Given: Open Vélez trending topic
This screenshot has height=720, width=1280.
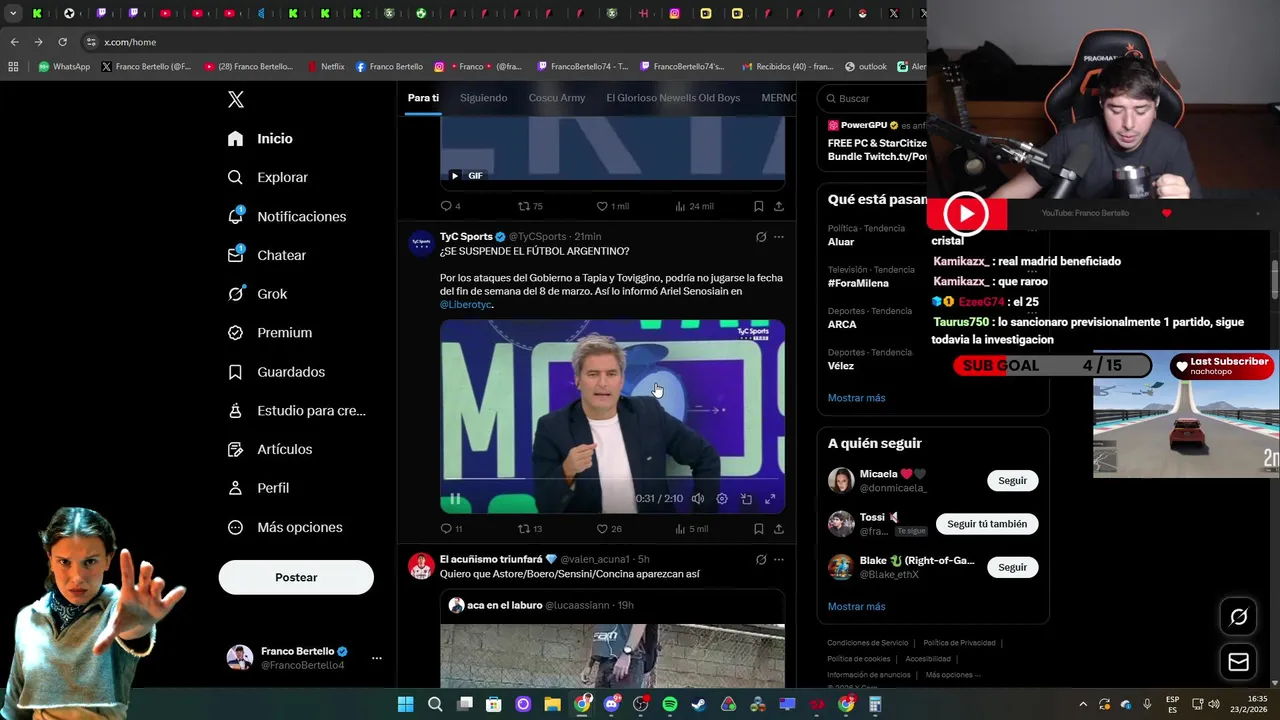Looking at the screenshot, I should point(841,366).
